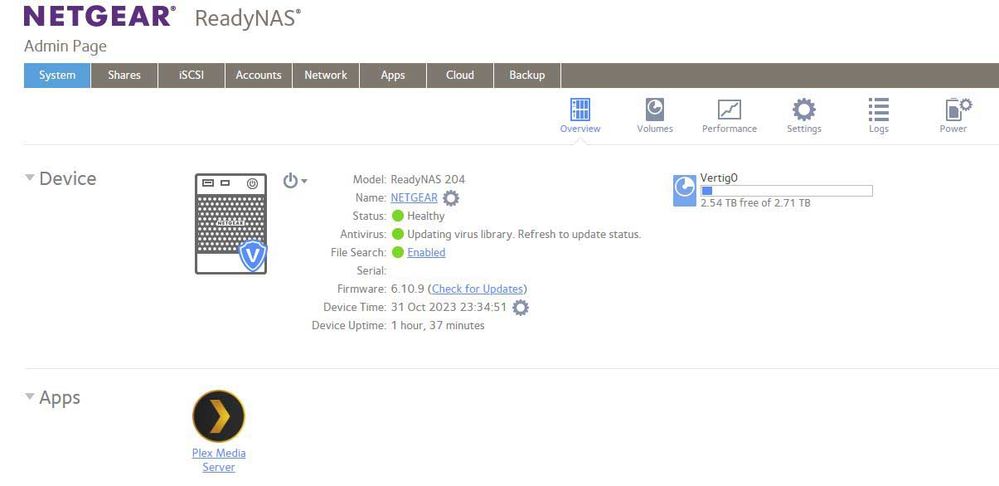
Task: Click the Healthy status text
Action: [x=426, y=216]
